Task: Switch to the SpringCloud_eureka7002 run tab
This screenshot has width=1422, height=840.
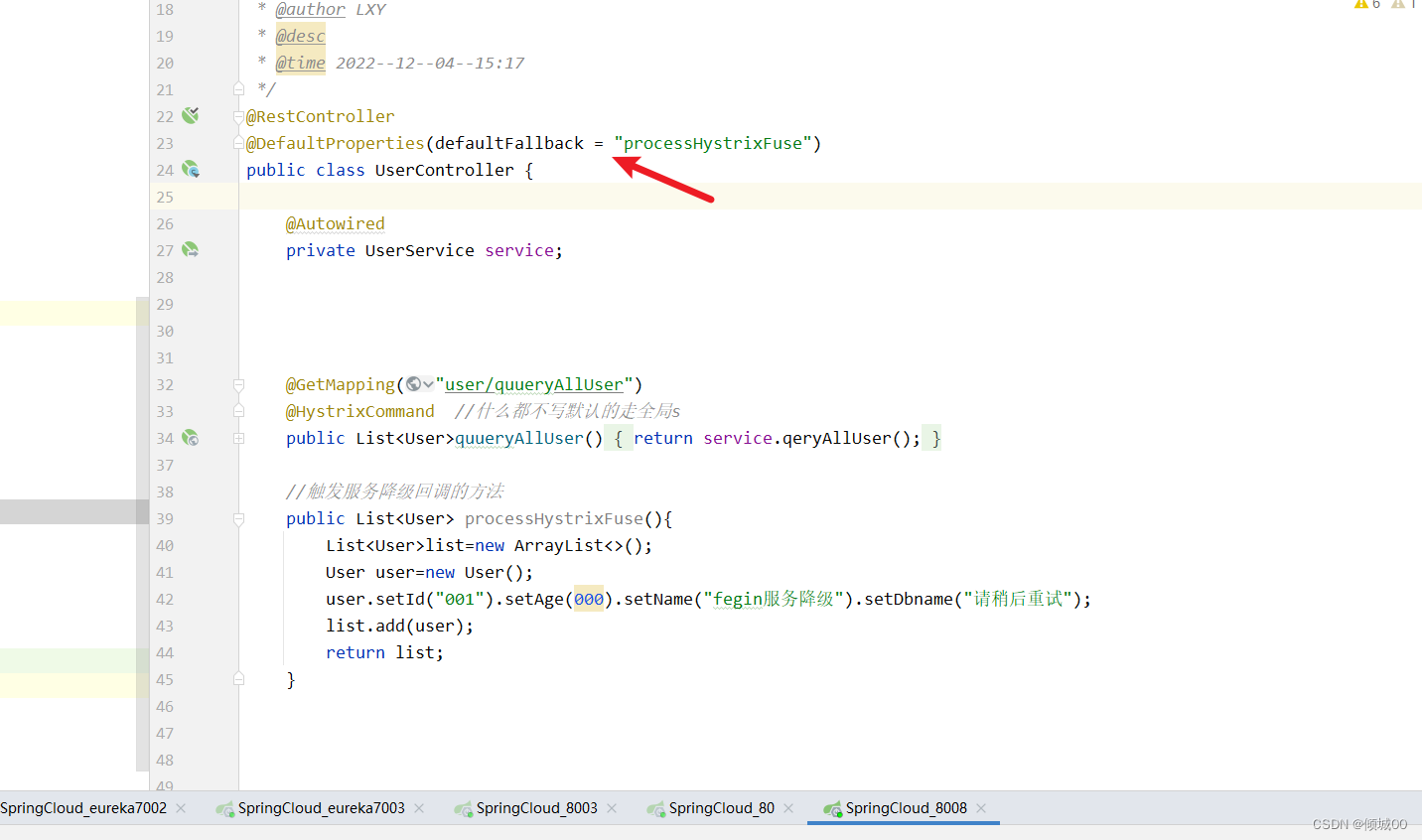Action: click(x=83, y=808)
